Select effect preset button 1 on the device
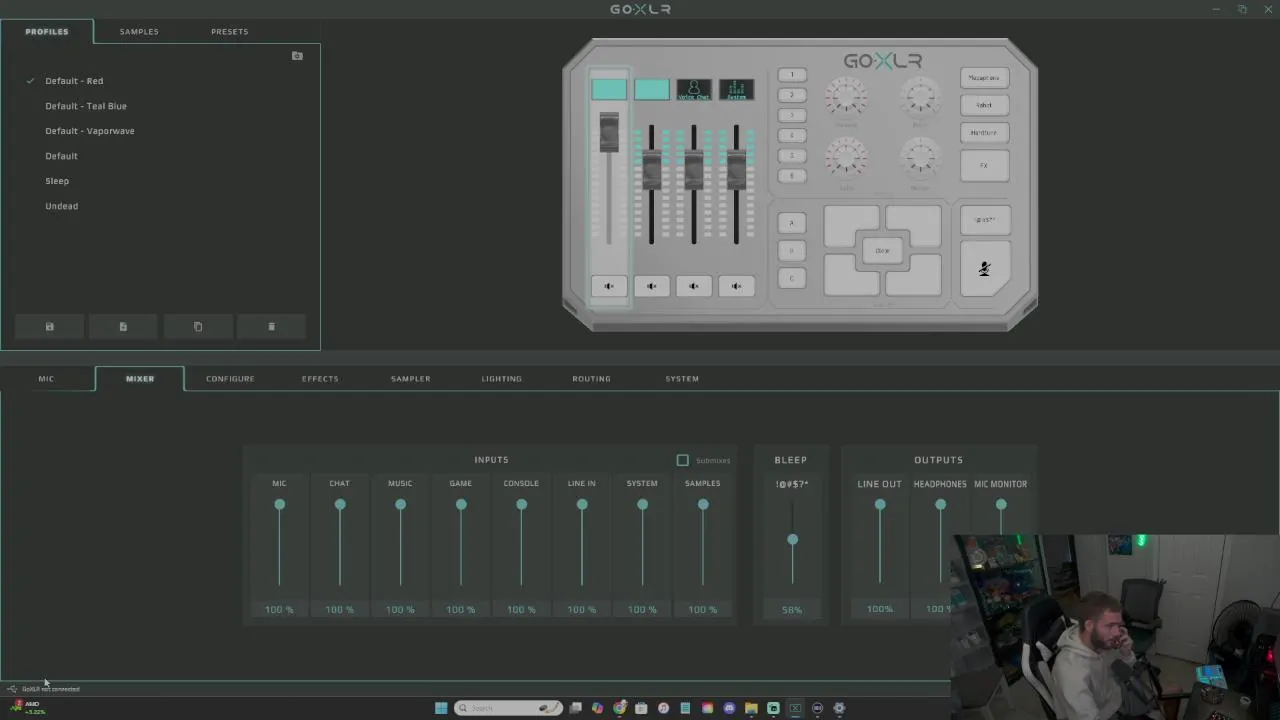The image size is (1280, 720). [792, 75]
